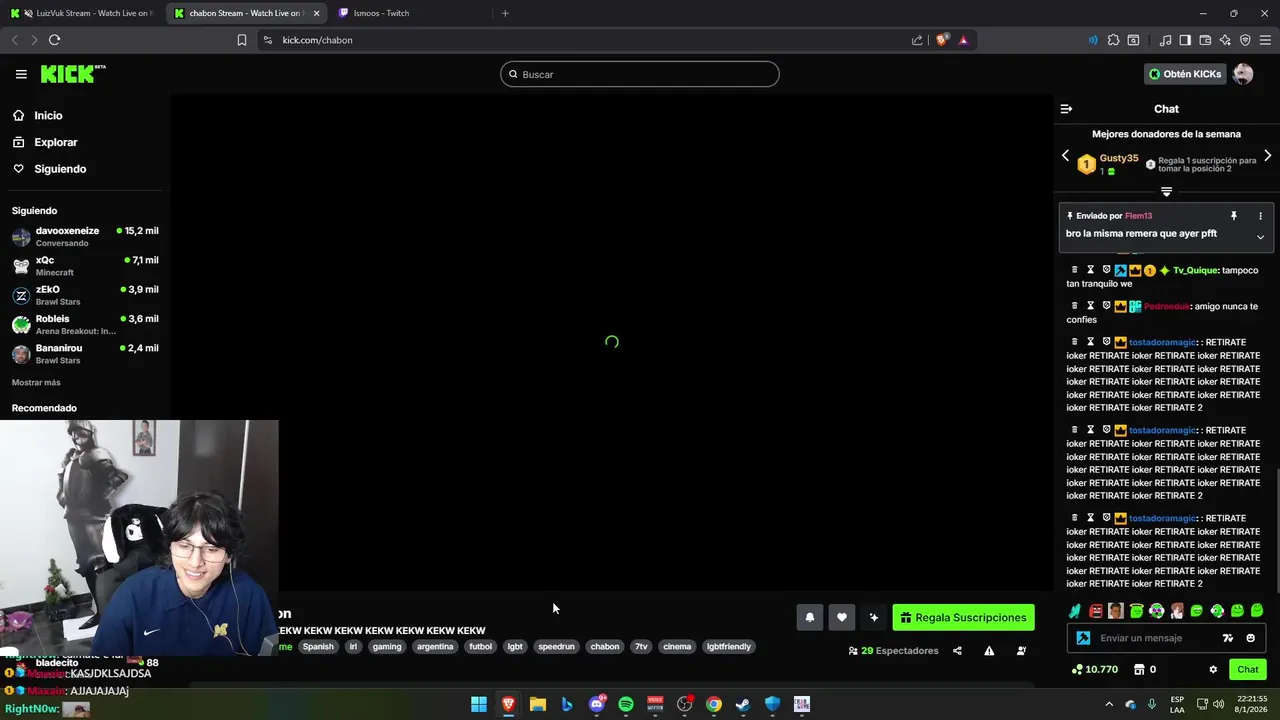
Task: Open pinned message three-dot options
Action: pyautogui.click(x=1260, y=216)
